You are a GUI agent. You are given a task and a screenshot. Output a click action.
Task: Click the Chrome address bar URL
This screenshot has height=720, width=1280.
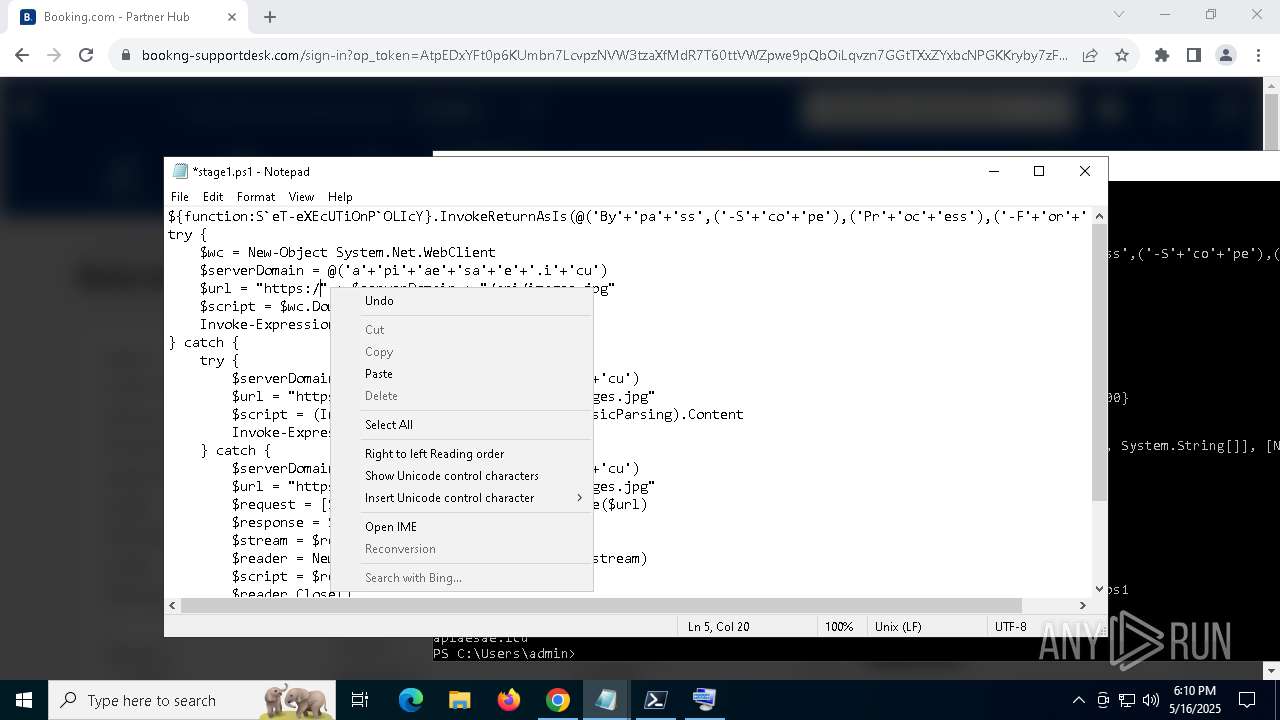pyautogui.click(x=604, y=56)
